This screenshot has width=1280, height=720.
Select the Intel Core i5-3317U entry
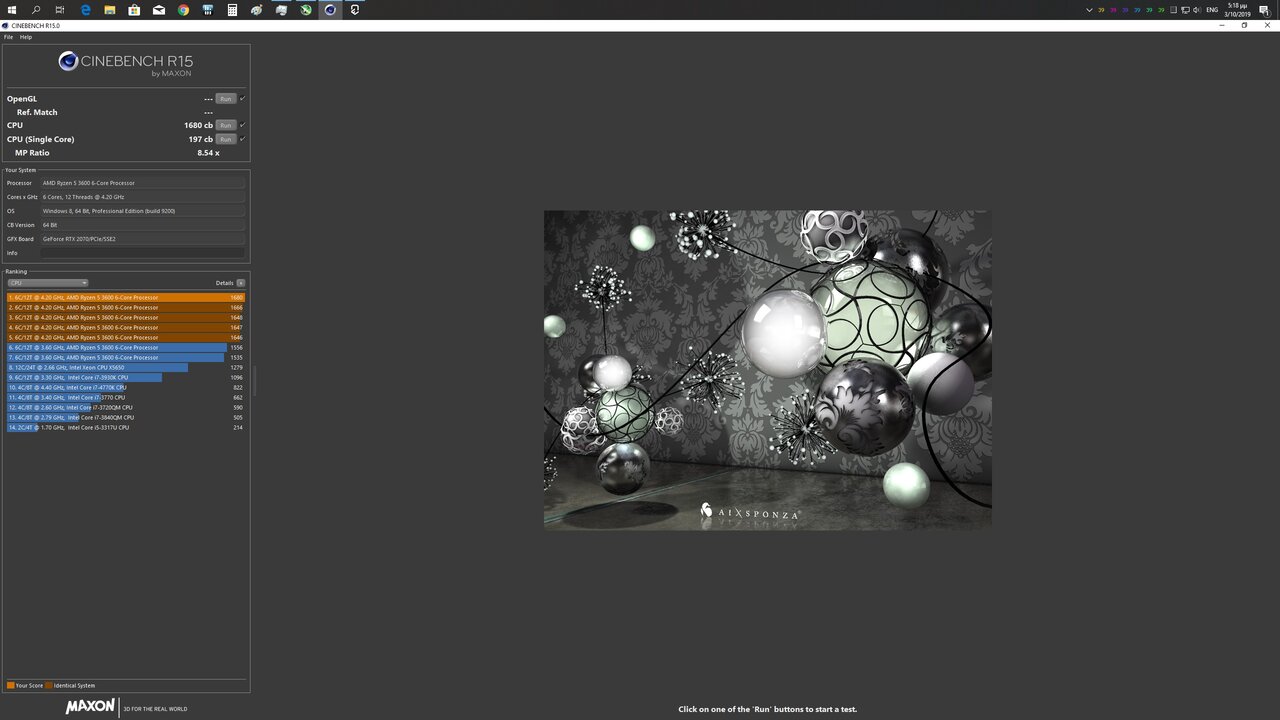(126, 427)
